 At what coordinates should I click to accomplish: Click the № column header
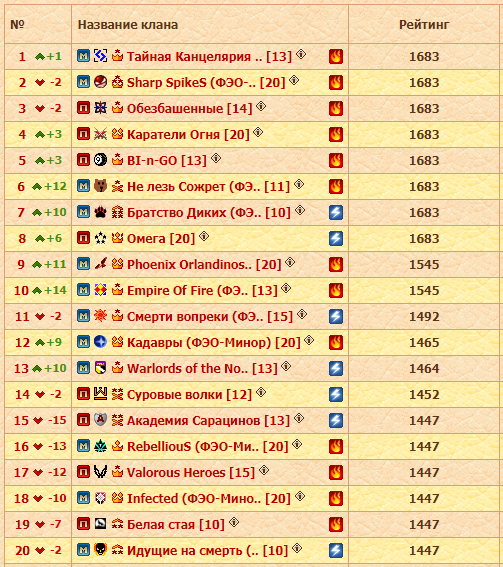point(17,25)
